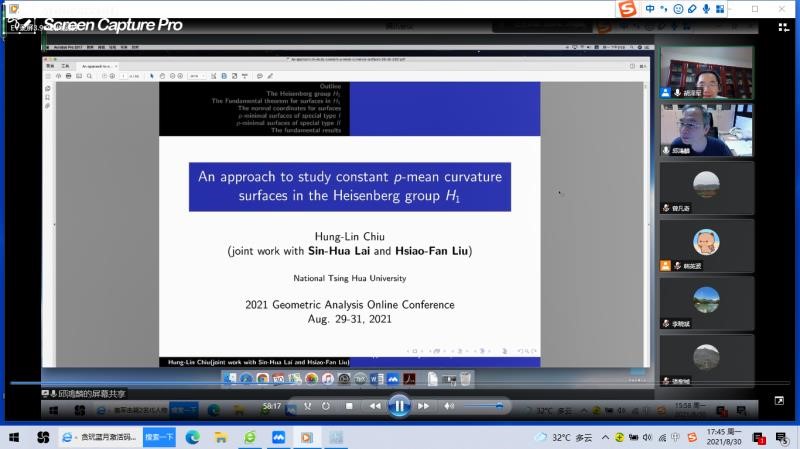Image resolution: width=800 pixels, height=449 pixels.
Task: Click the fast-forward button in the player
Action: [x=424, y=406]
